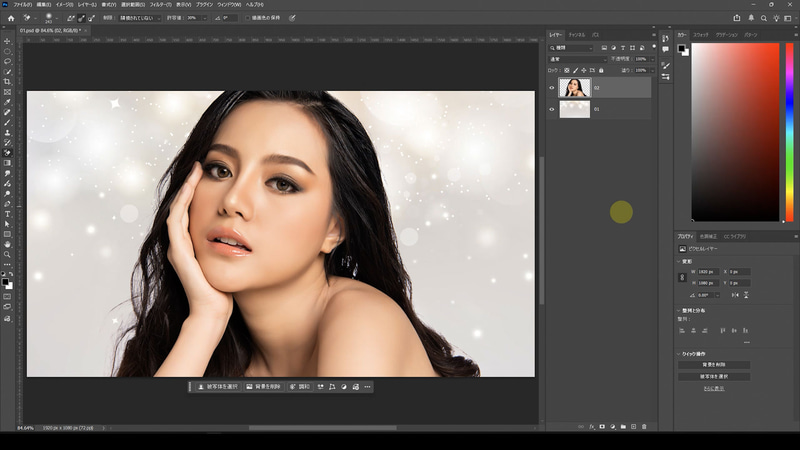This screenshot has width=800, height=450.
Task: Click the layer style fx icon
Action: [x=592, y=427]
